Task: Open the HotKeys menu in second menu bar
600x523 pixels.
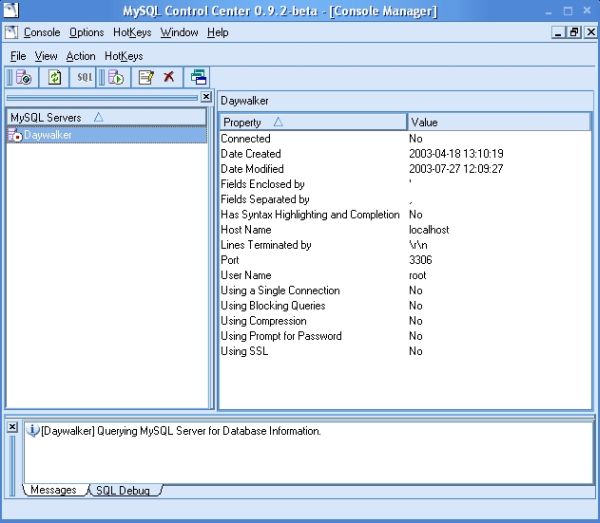Action: pyautogui.click(x=124, y=56)
